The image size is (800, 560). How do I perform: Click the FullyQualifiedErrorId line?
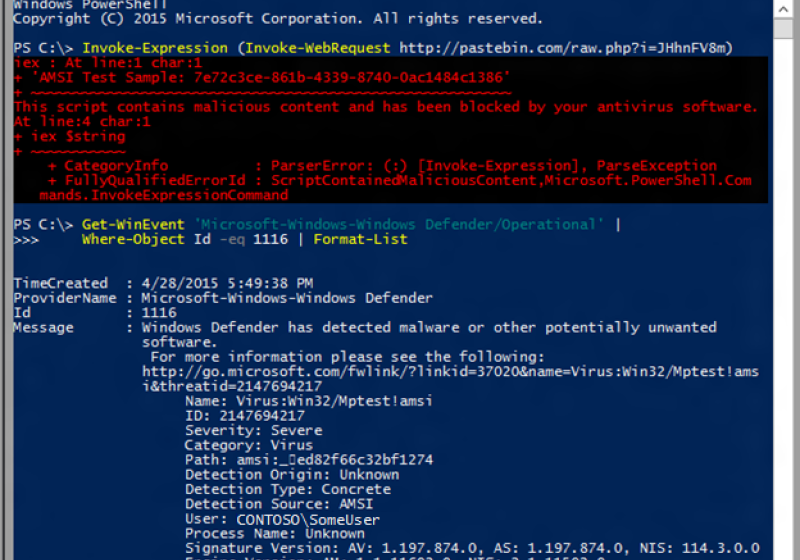400,180
